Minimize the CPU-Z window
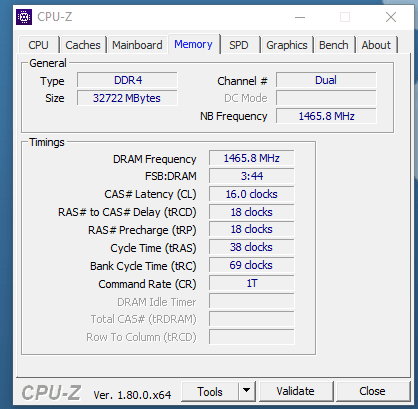 tap(300, 17)
